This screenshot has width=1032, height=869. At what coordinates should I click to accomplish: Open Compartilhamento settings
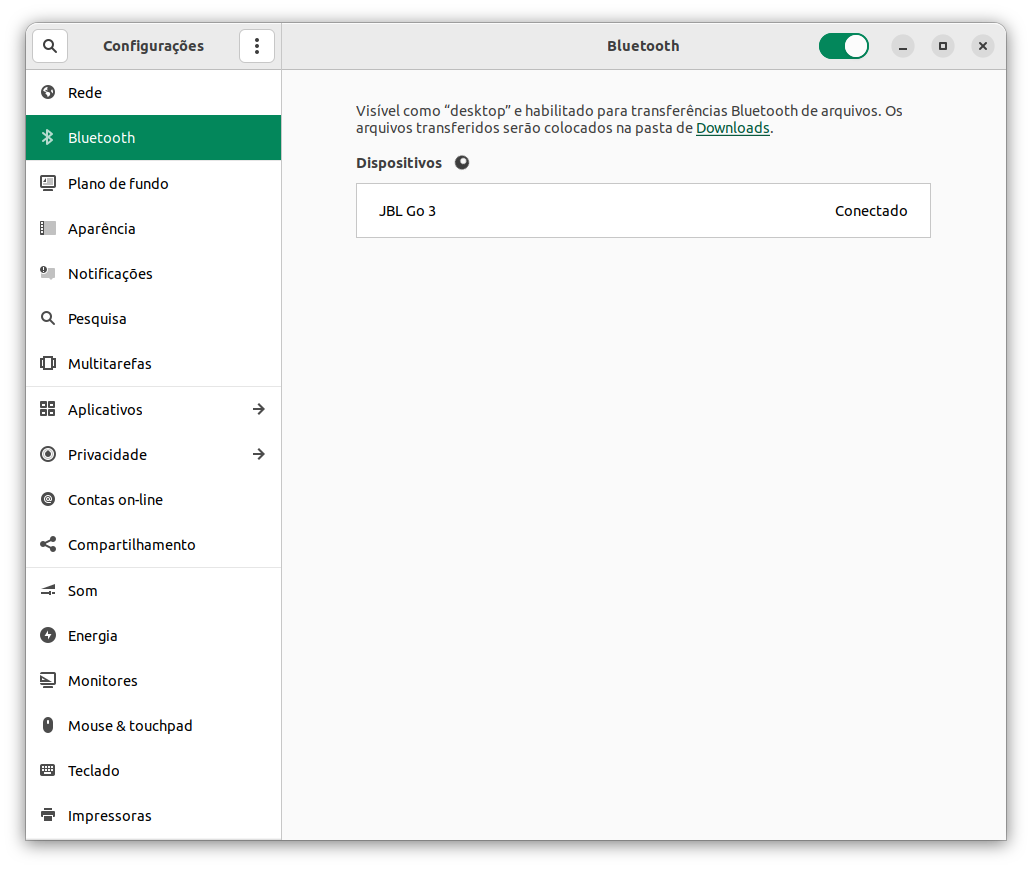tap(153, 544)
